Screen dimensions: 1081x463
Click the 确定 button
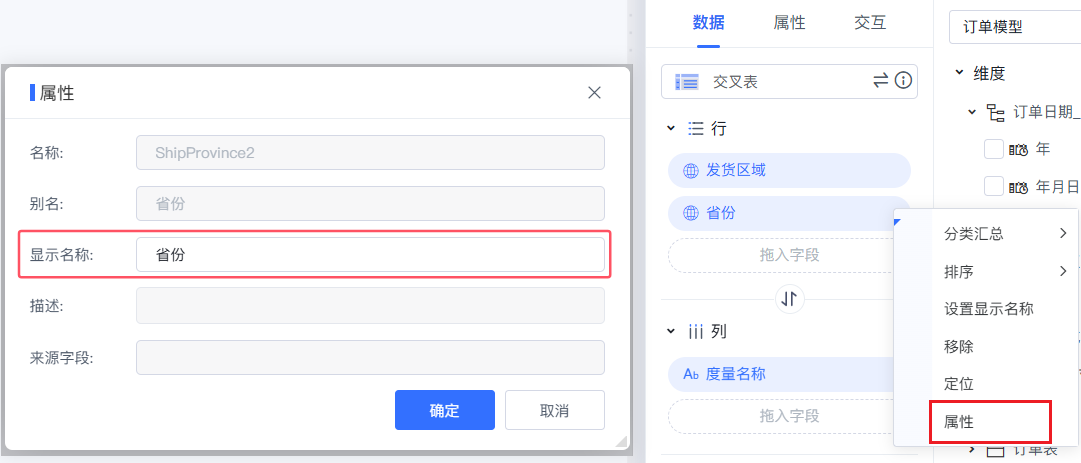click(x=445, y=411)
